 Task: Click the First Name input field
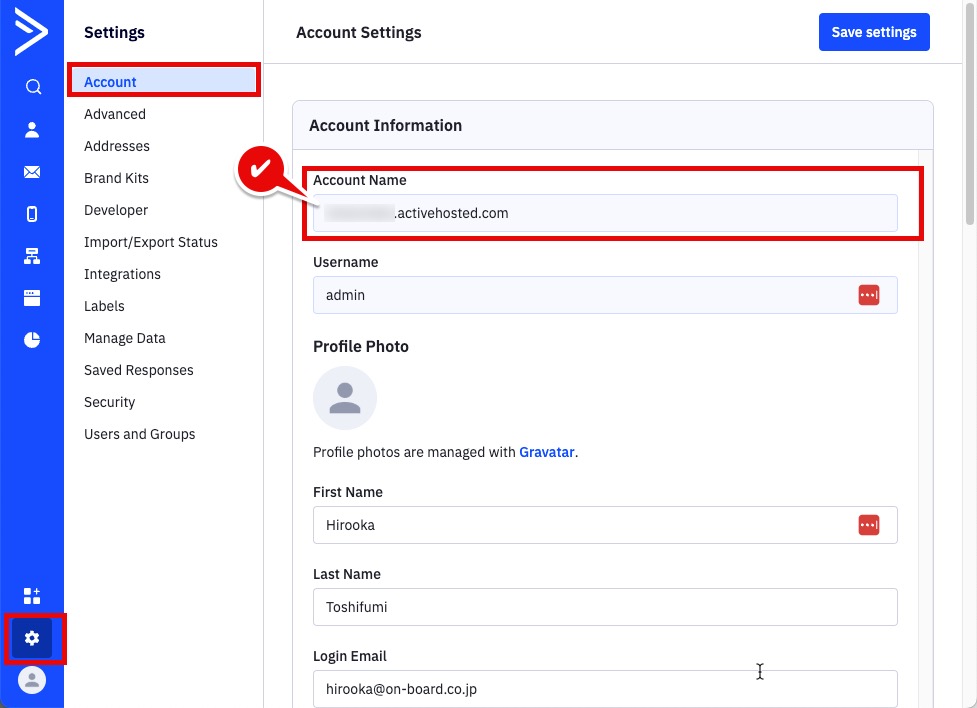point(580,525)
